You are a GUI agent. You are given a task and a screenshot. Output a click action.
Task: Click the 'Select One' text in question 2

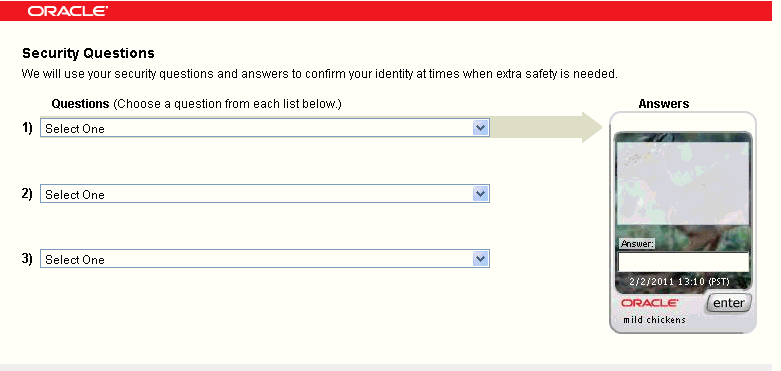[x=75, y=195]
